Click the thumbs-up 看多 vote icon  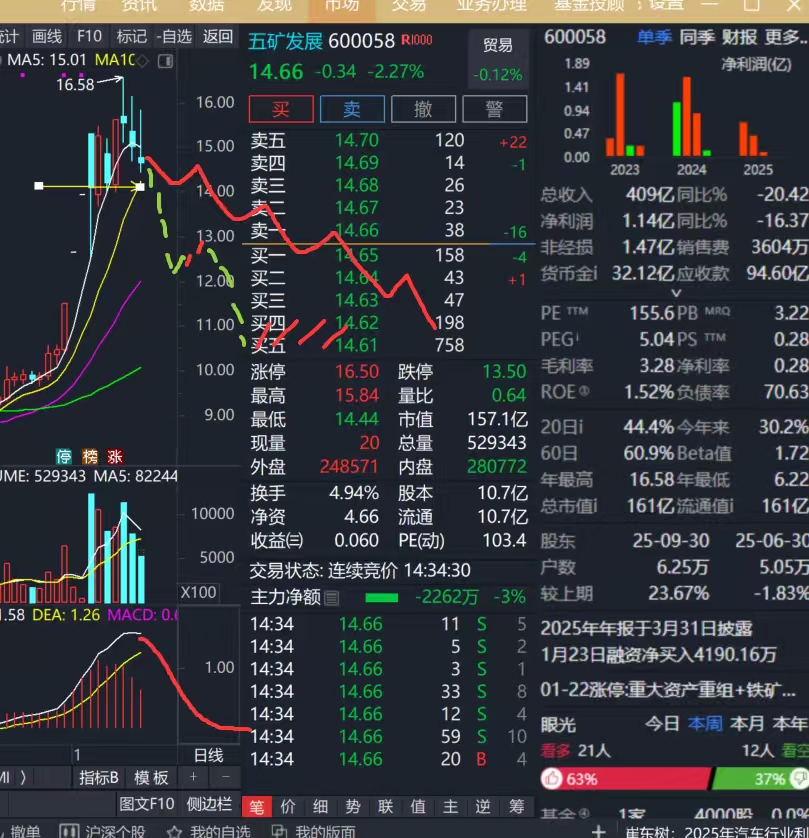point(551,779)
